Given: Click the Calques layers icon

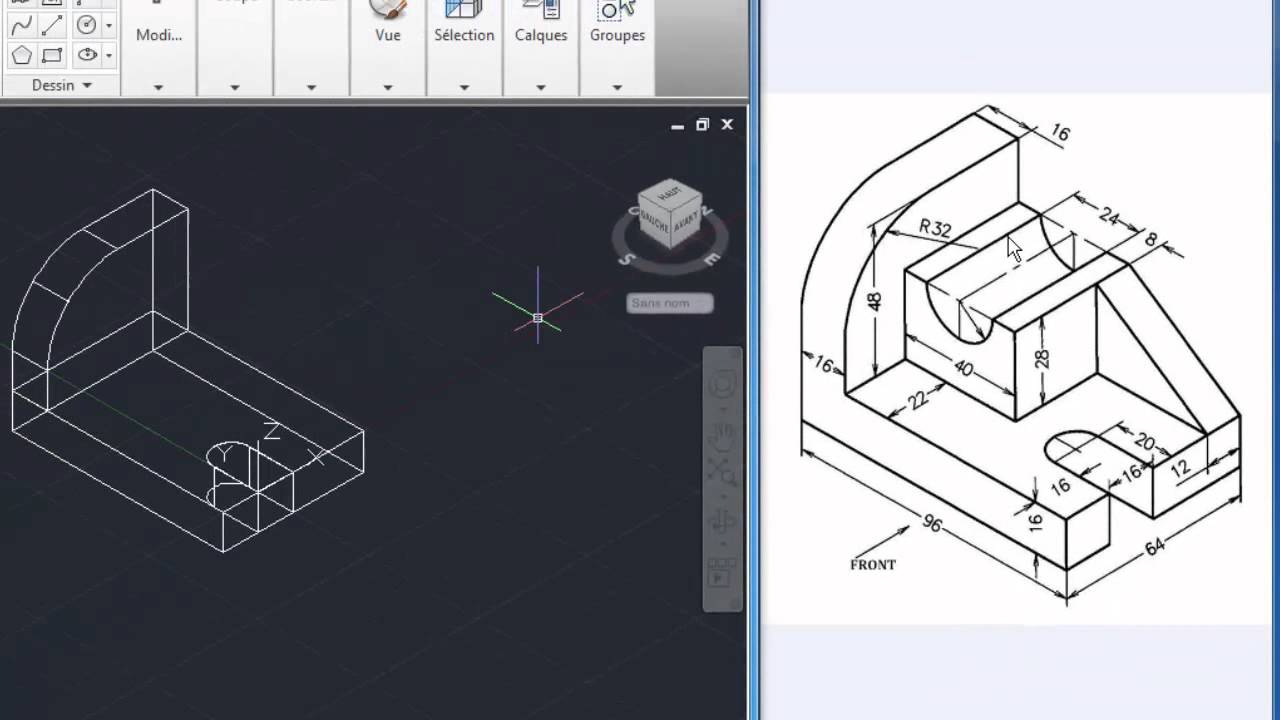Looking at the screenshot, I should [541, 9].
